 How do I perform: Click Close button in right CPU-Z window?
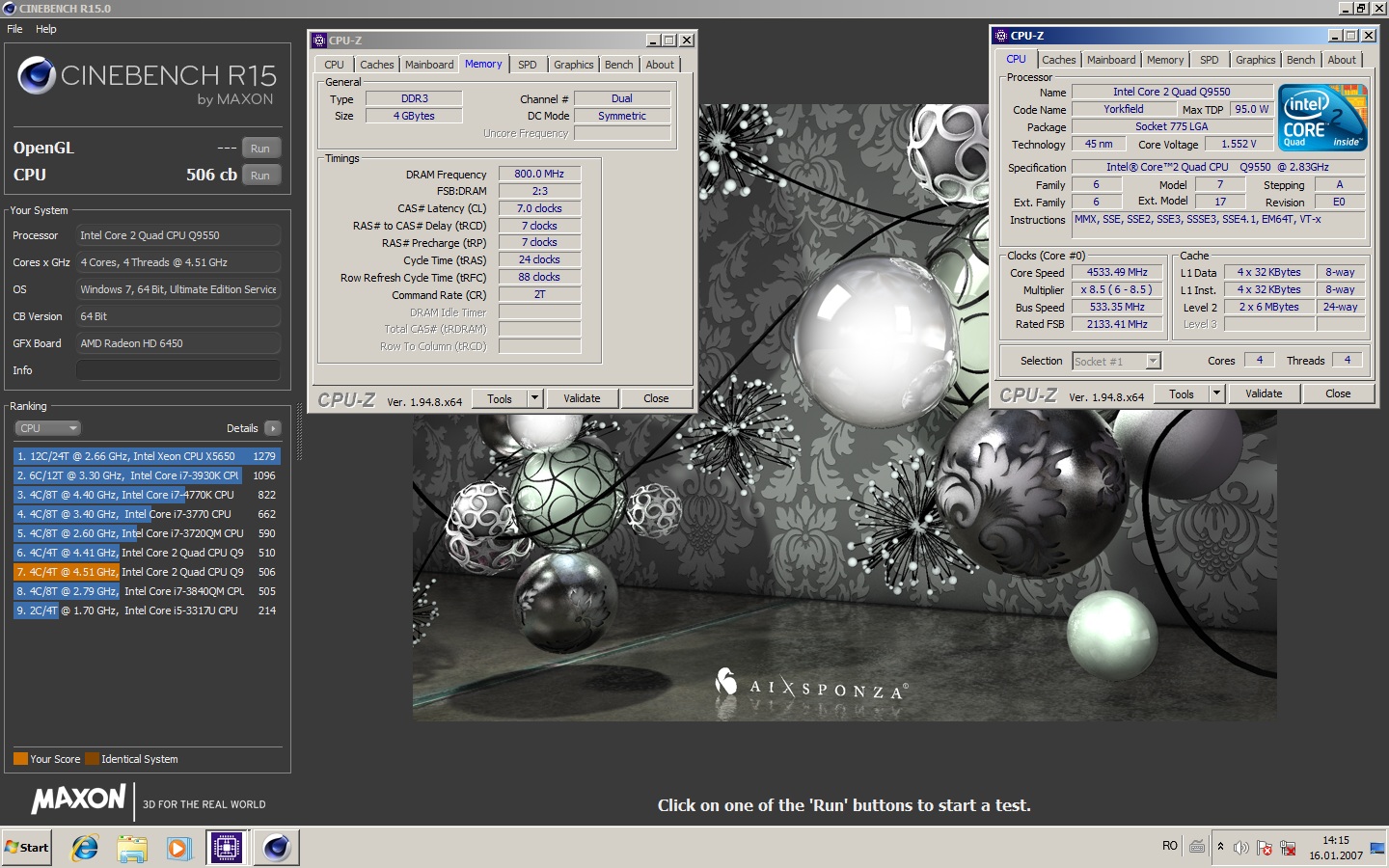pos(1338,393)
